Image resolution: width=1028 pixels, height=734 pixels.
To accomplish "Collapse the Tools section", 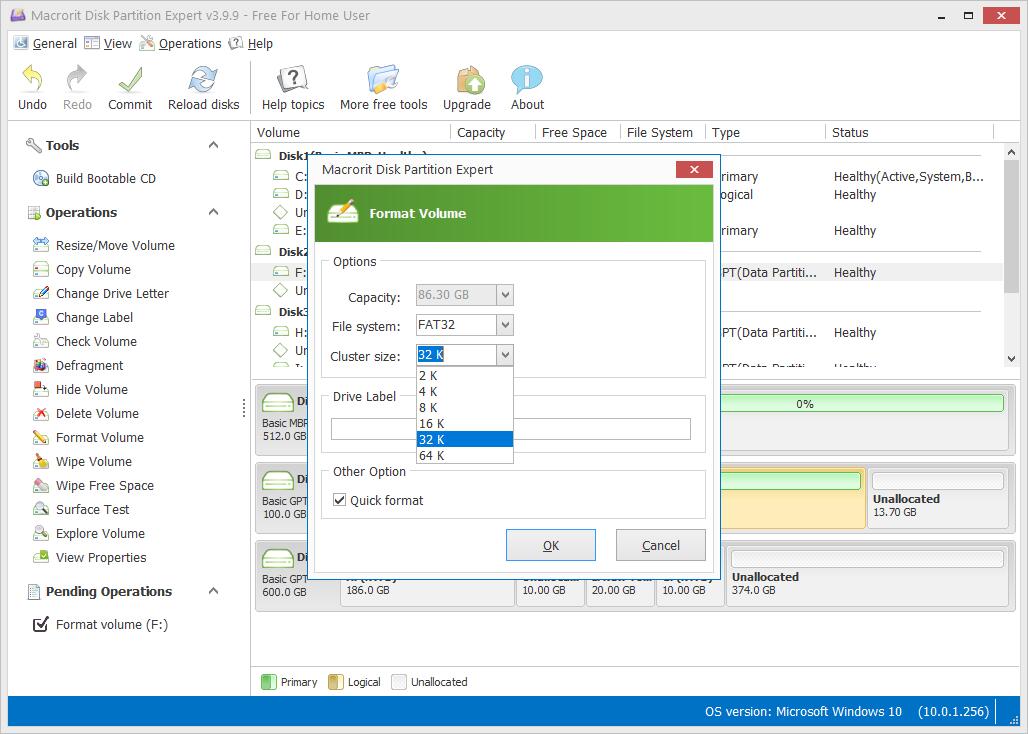I will (x=213, y=145).
